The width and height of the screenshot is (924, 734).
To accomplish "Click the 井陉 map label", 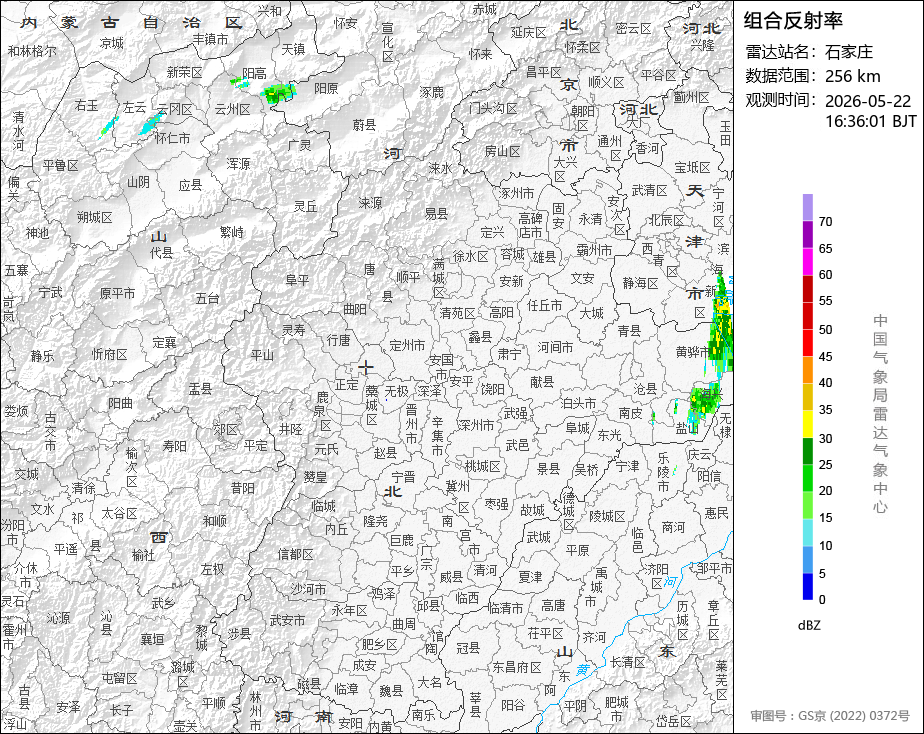I will point(291,429).
